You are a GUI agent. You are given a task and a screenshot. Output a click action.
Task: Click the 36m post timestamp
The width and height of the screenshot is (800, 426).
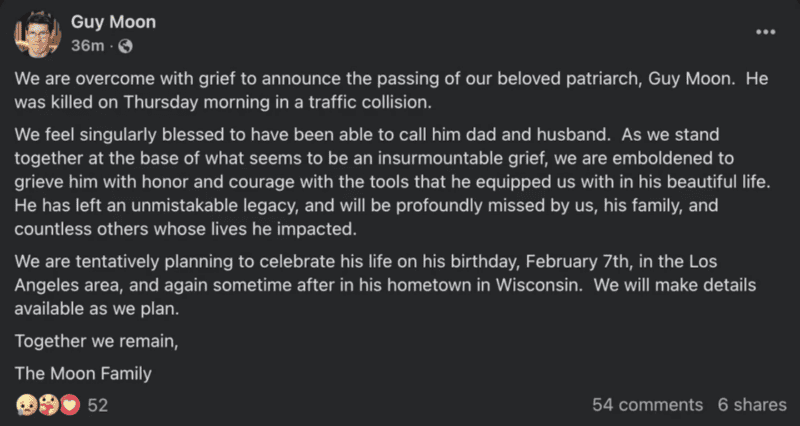tap(87, 46)
